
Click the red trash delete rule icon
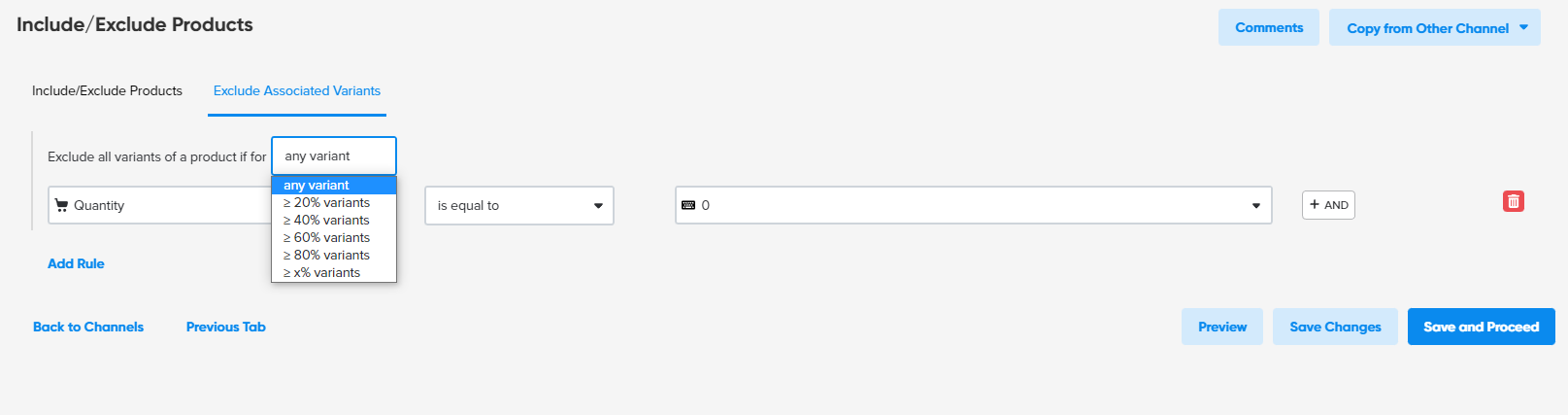click(1513, 201)
